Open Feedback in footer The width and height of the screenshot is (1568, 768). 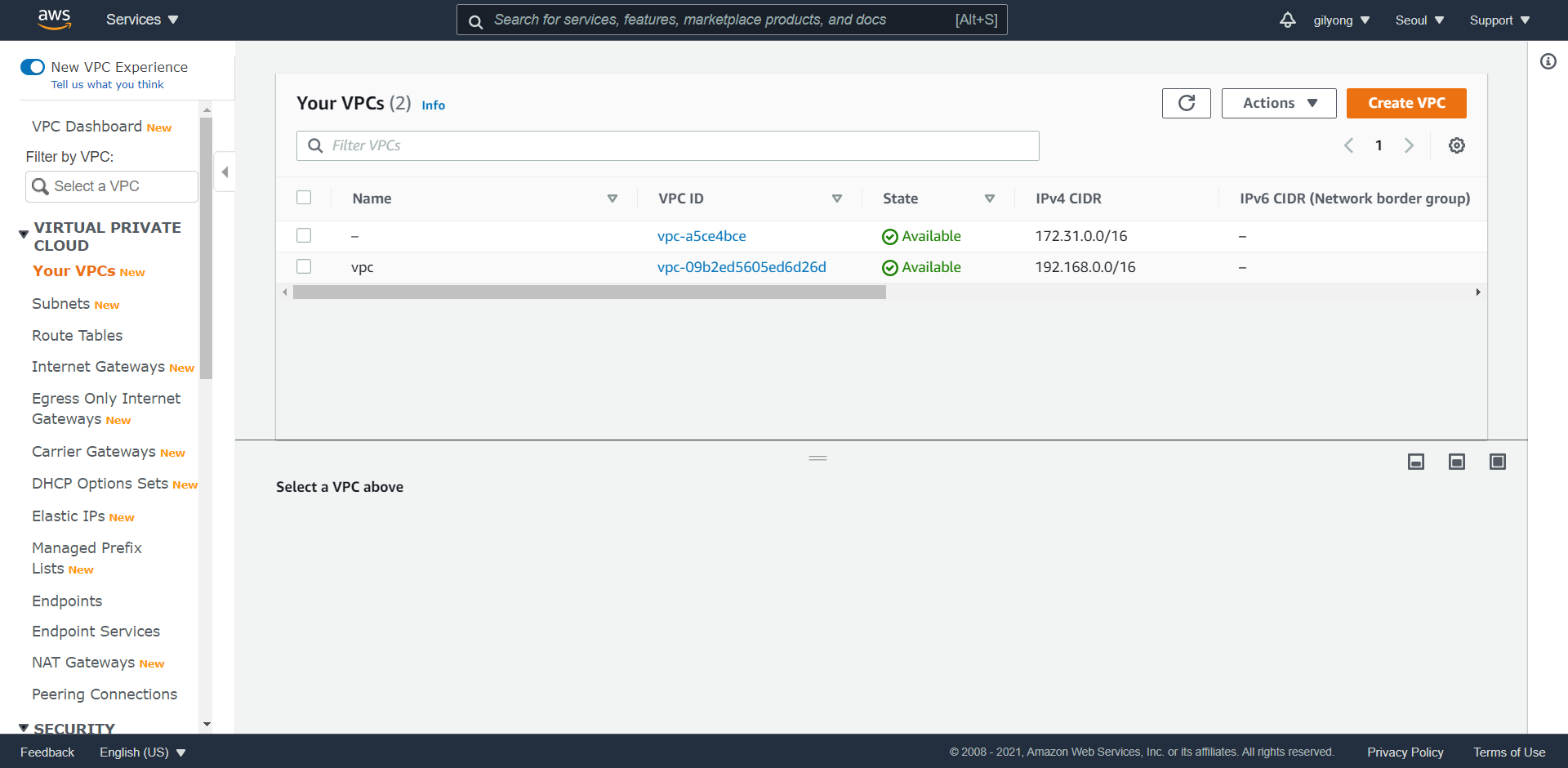pyautogui.click(x=47, y=752)
